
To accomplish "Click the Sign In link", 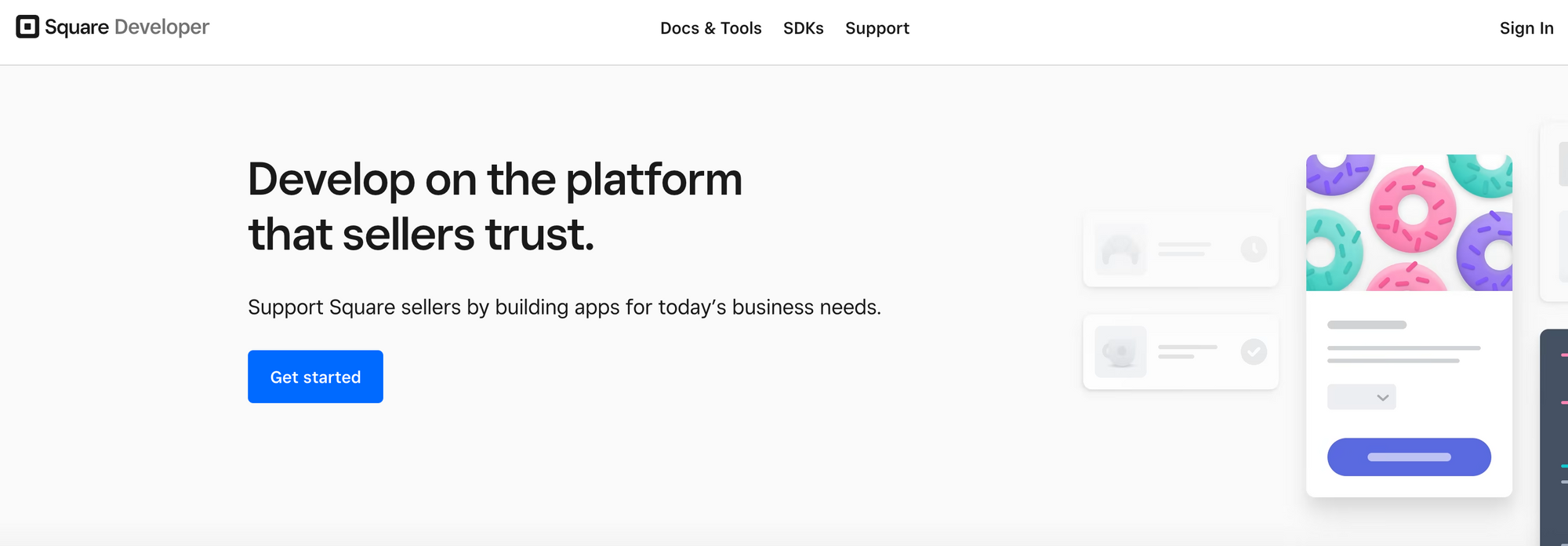I will click(1526, 28).
